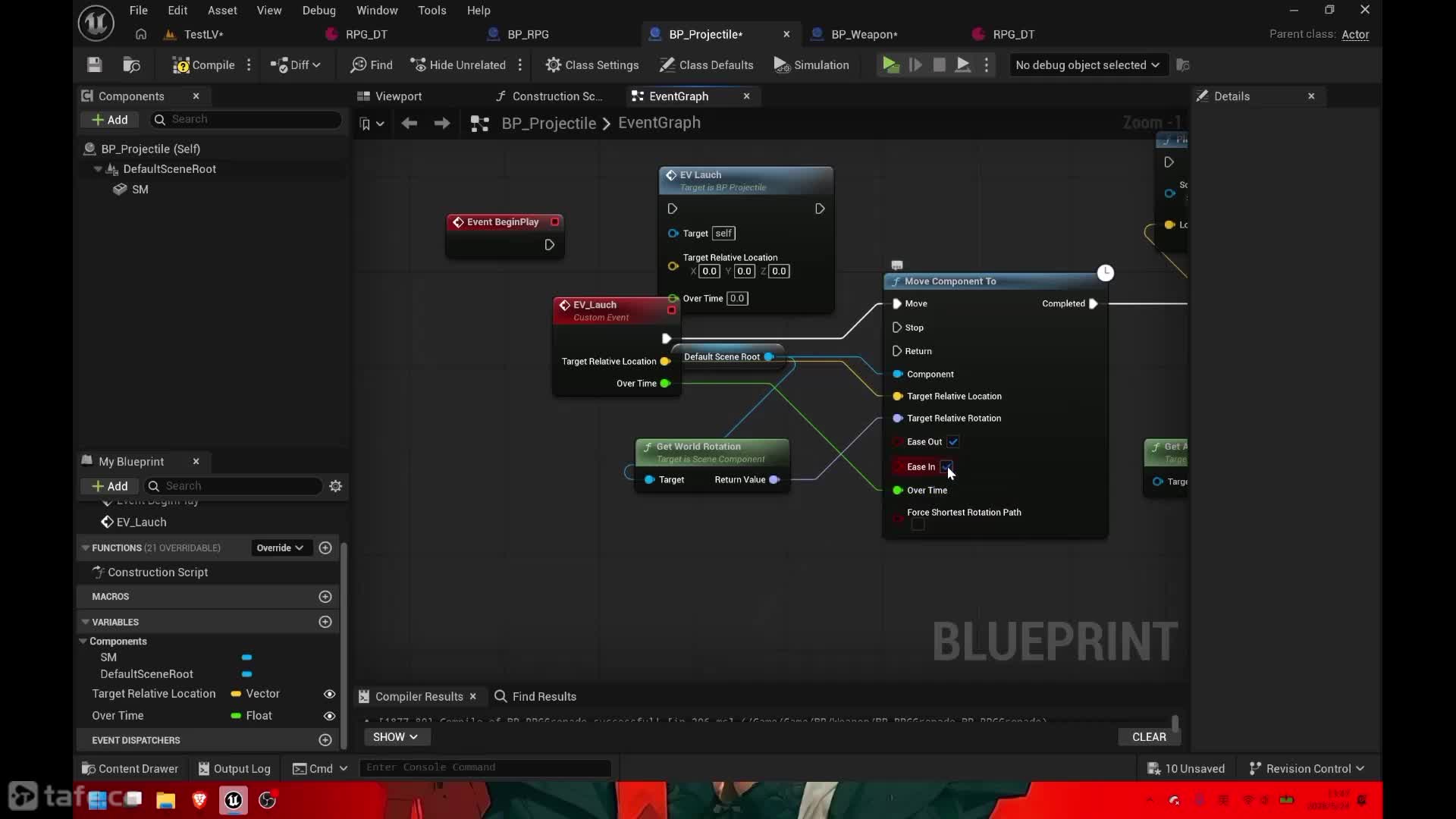Select the SM component in the tree
This screenshot has height=819, width=1456.
tap(140, 190)
